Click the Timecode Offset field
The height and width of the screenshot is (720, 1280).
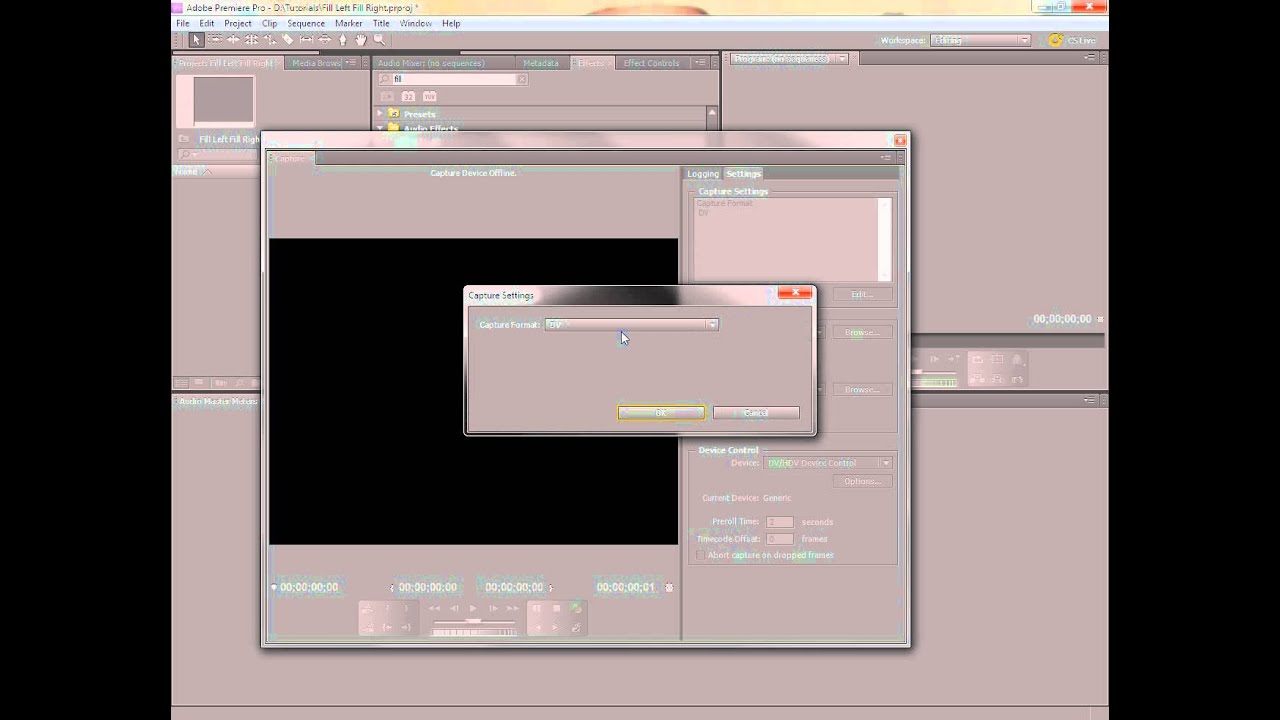[780, 539]
